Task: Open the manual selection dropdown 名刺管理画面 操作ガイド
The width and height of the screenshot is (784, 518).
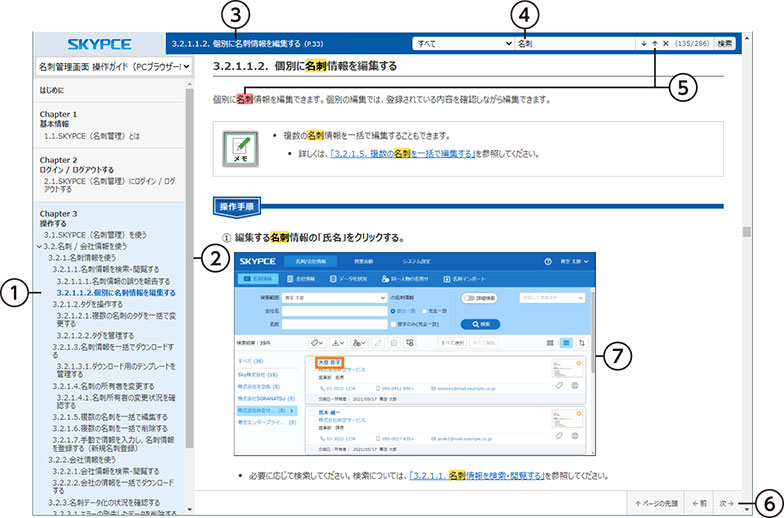Action: click(x=112, y=67)
